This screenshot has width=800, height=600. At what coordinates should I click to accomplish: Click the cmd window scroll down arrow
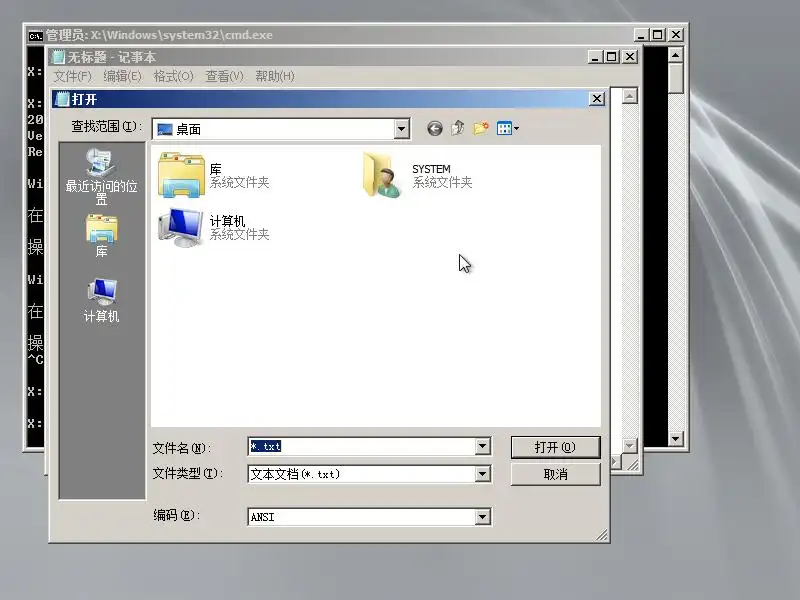click(x=676, y=438)
